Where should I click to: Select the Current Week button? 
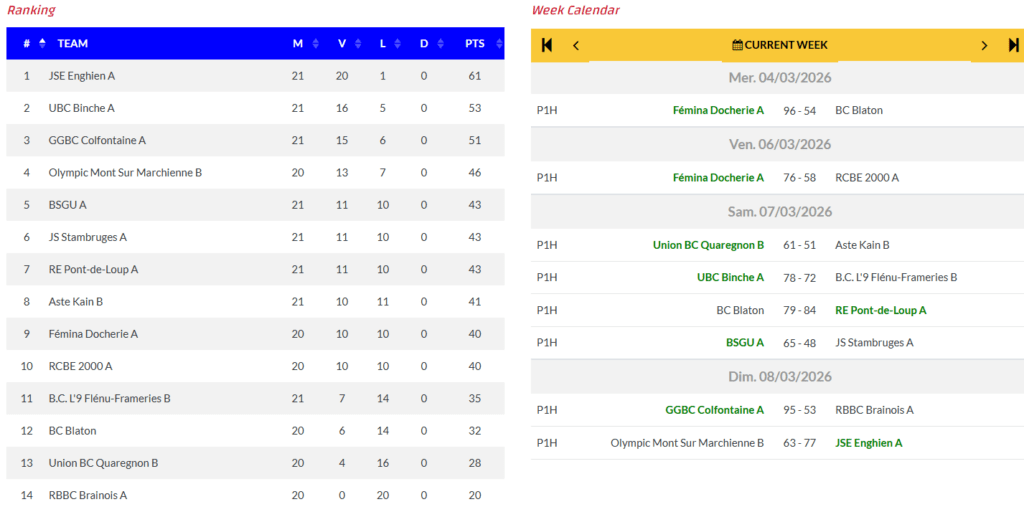(x=780, y=45)
